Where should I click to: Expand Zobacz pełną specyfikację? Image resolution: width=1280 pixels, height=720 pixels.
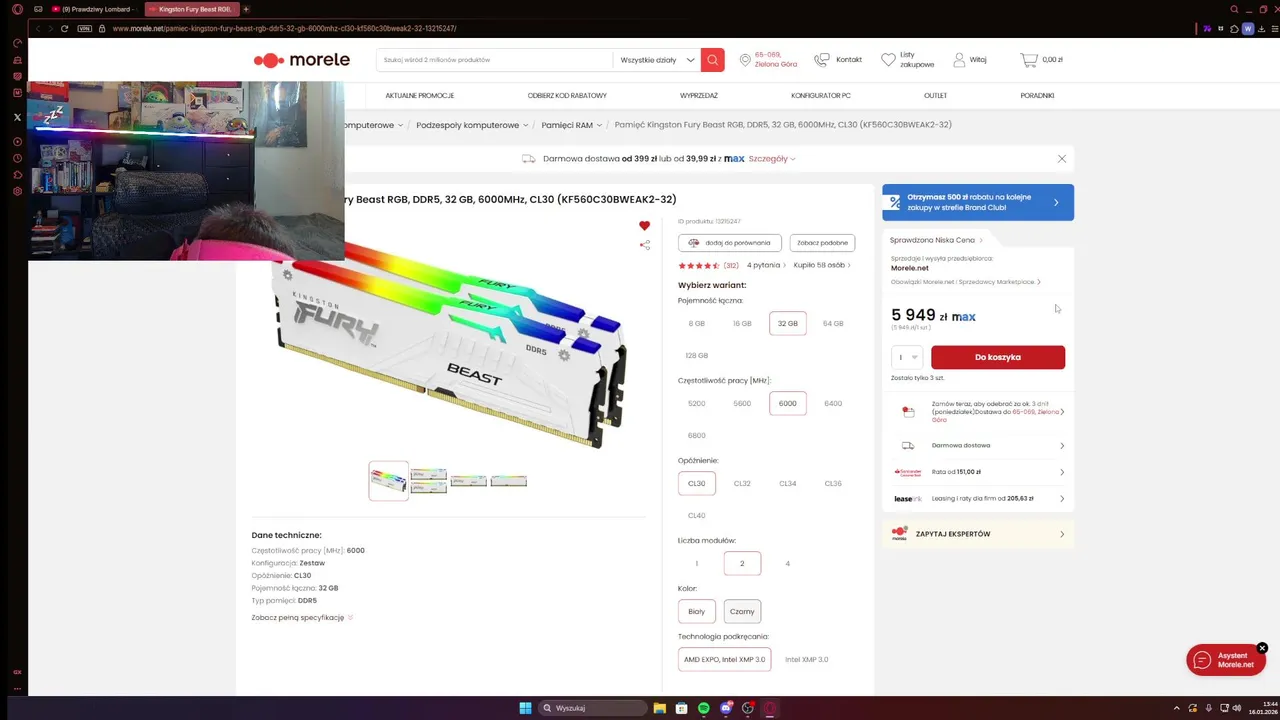point(302,618)
